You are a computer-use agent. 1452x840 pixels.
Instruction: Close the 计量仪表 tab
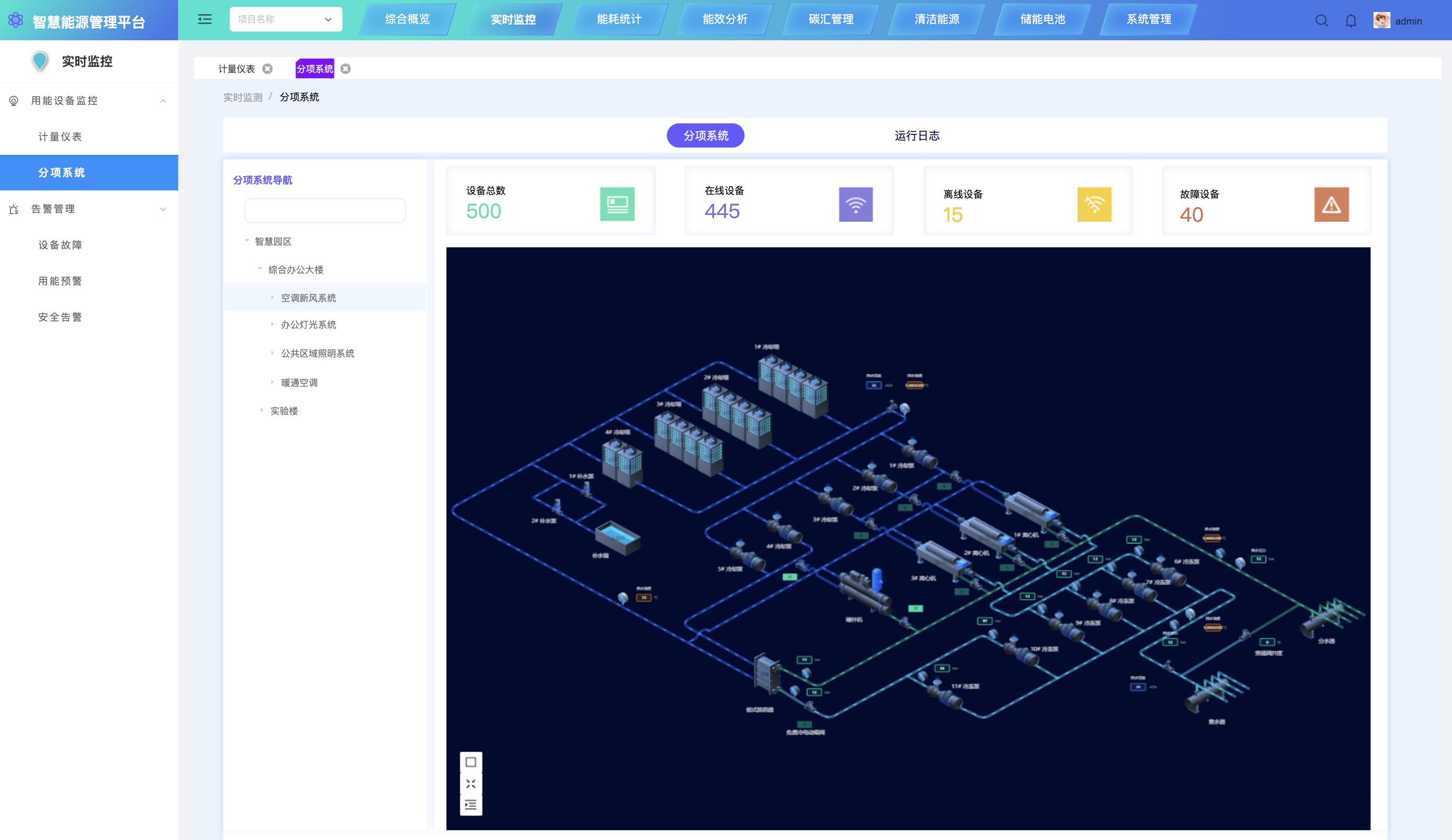(x=267, y=69)
